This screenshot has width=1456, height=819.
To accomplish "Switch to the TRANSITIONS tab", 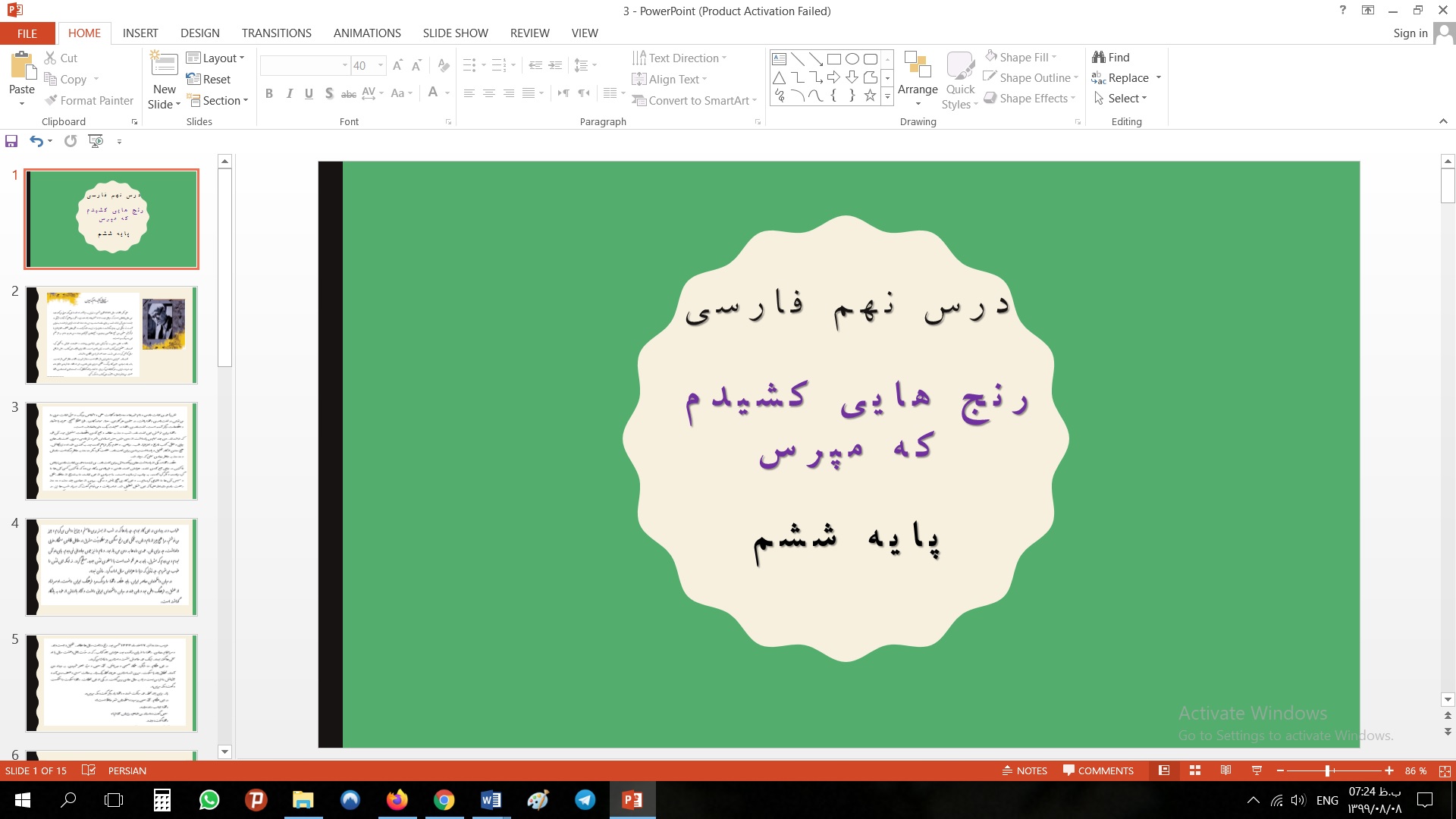I will coord(277,33).
